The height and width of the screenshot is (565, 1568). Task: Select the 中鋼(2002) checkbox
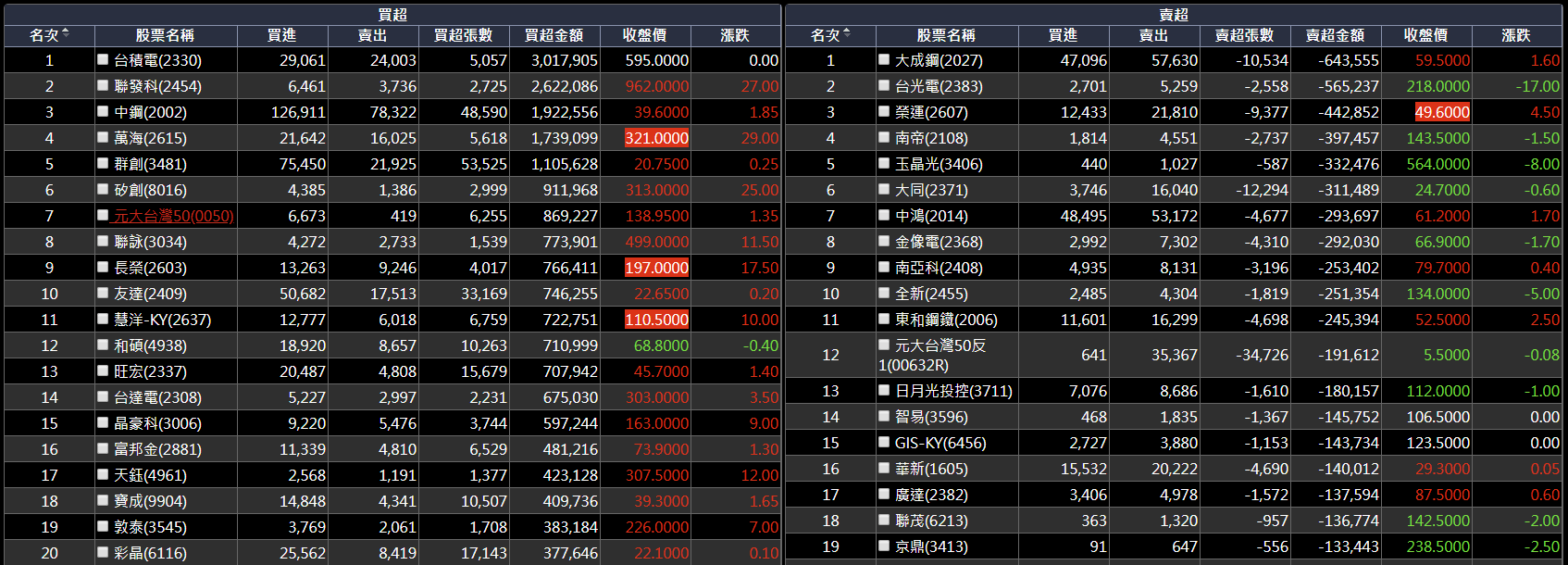[103, 111]
